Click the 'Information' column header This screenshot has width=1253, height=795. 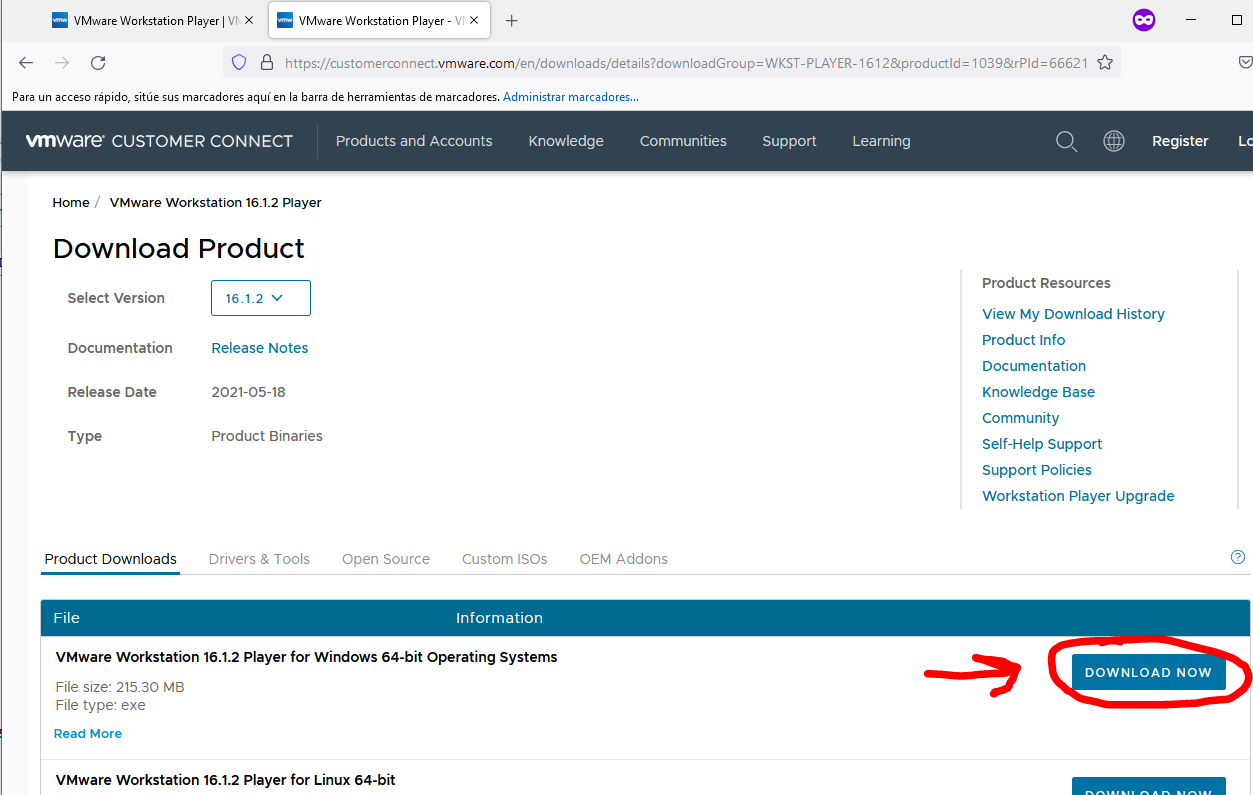point(499,618)
